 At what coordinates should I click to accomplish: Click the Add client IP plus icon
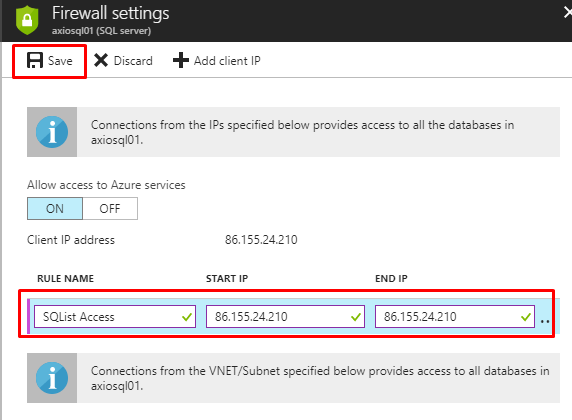tap(181, 60)
